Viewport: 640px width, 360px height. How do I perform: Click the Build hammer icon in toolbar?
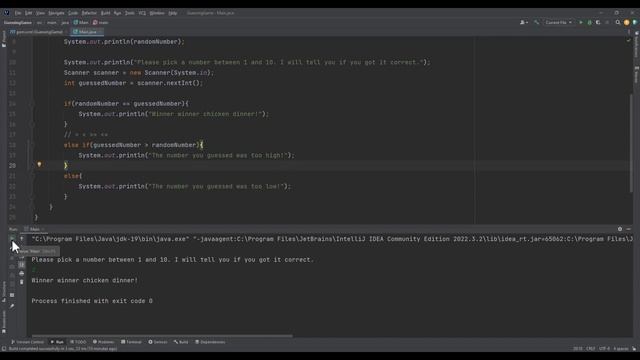tap(536, 22)
